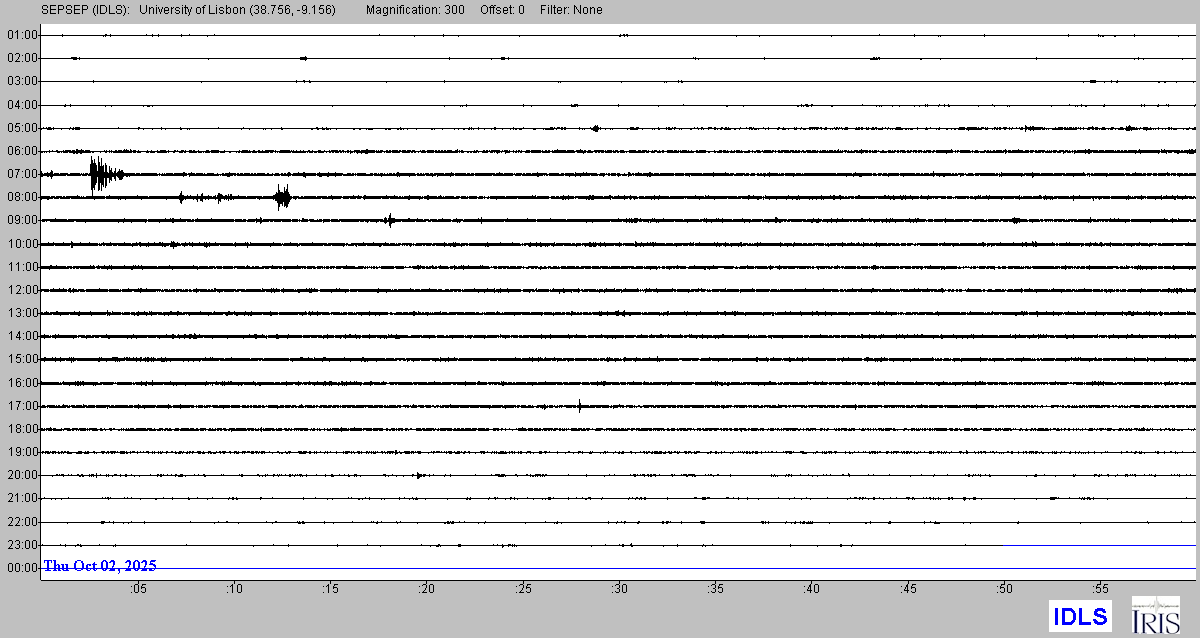Click the 'Thu Oct 02, 2025' date label
Image resolution: width=1200 pixels, height=638 pixels.
pos(100,566)
